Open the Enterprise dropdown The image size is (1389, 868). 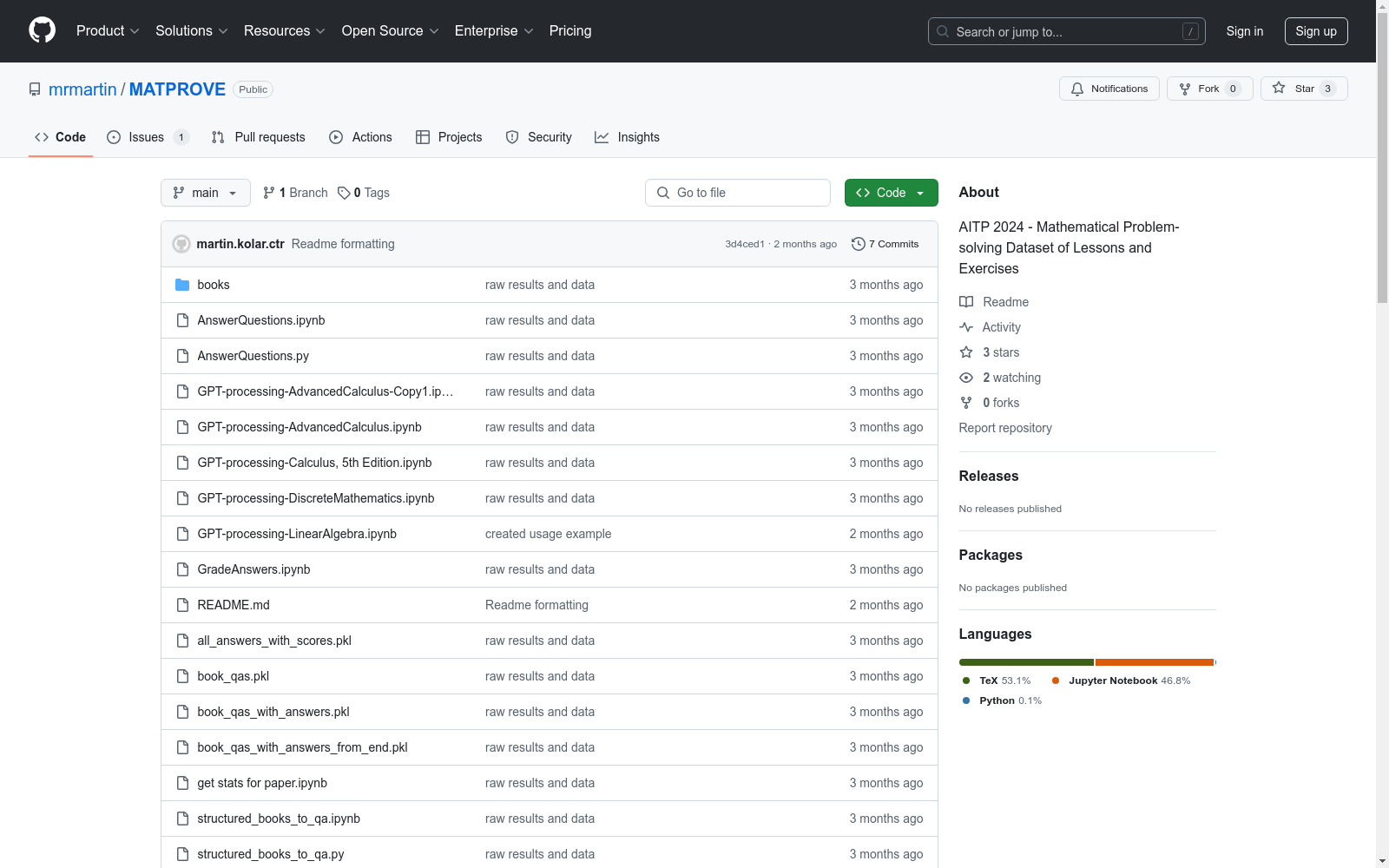pyautogui.click(x=494, y=31)
